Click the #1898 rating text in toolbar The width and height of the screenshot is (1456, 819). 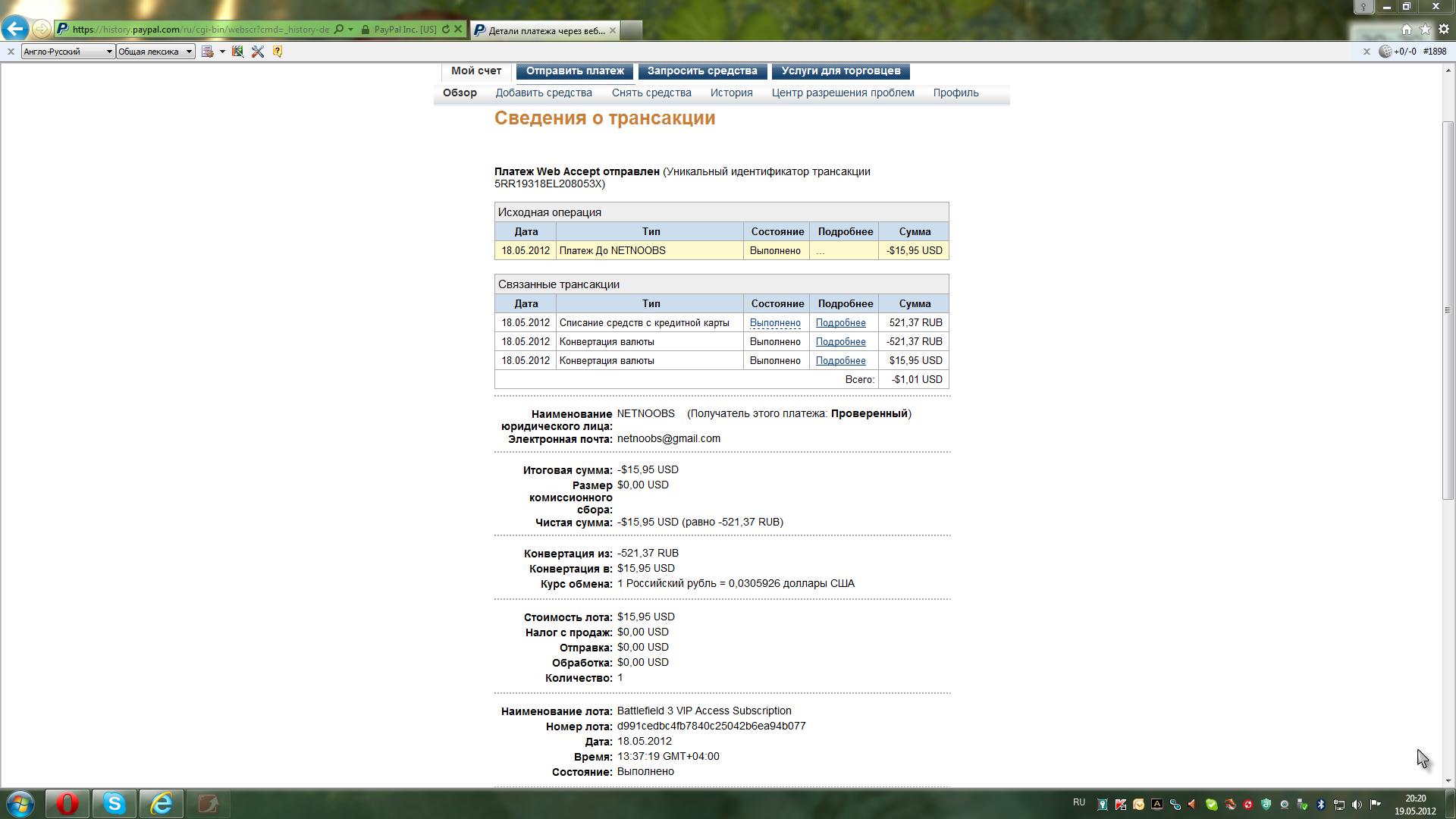tap(1435, 52)
